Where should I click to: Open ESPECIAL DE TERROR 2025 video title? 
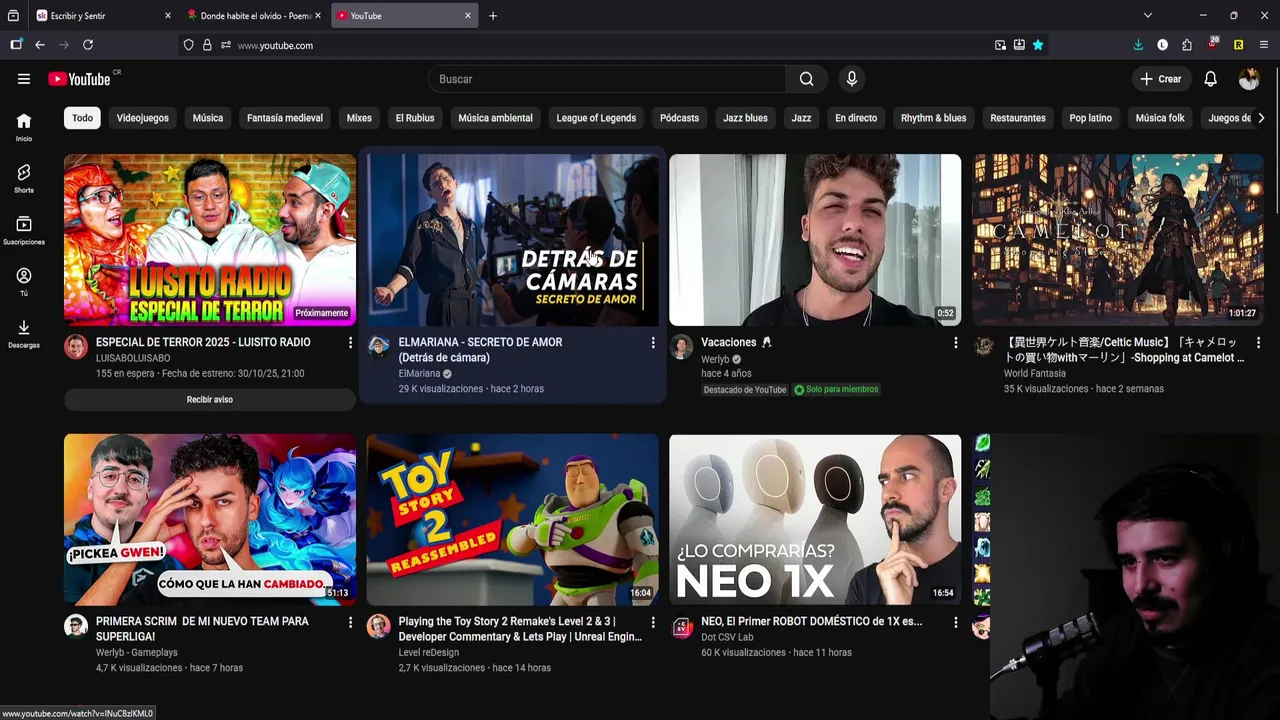(203, 342)
